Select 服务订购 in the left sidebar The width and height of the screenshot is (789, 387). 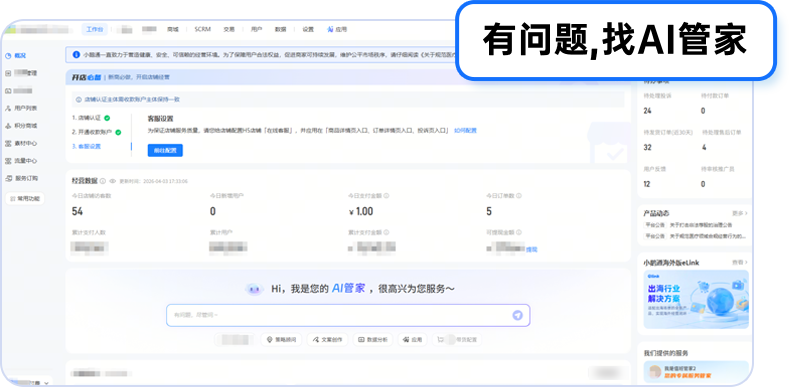point(27,178)
